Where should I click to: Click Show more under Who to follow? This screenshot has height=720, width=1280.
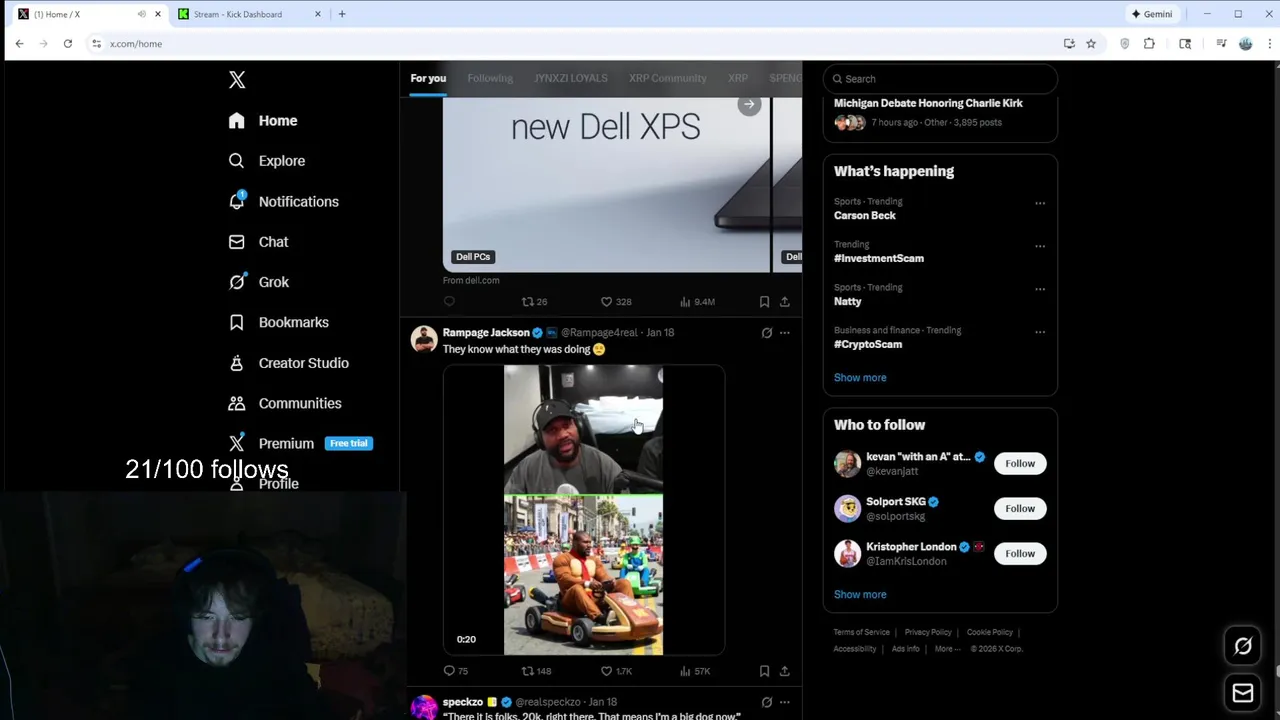click(860, 594)
